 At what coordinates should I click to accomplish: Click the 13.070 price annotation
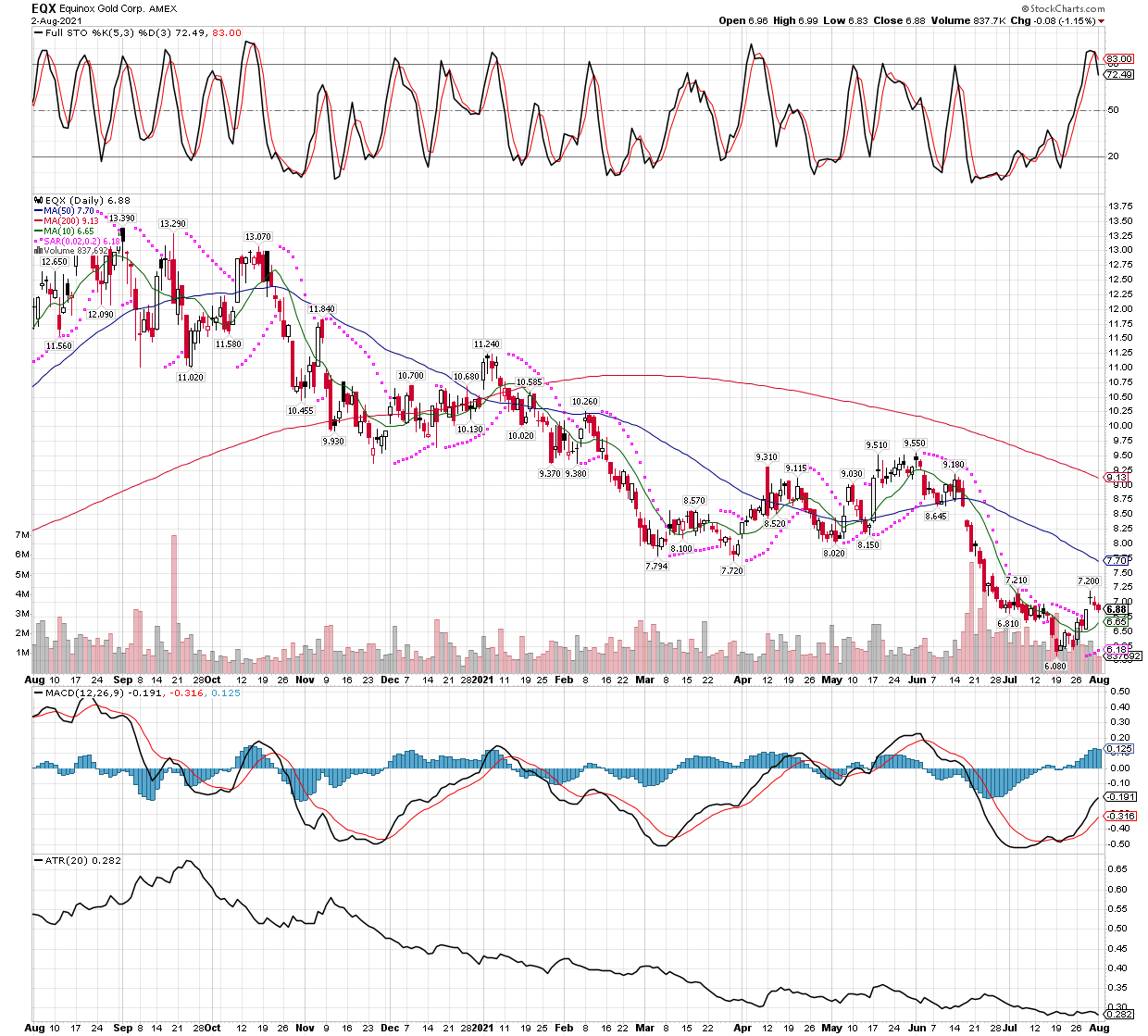(257, 237)
